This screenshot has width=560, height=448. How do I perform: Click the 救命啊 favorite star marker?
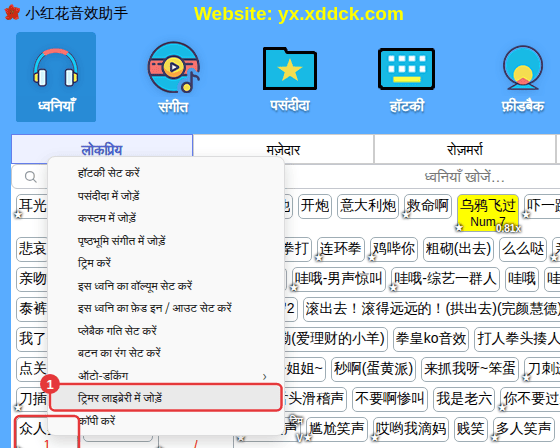[x=406, y=215]
